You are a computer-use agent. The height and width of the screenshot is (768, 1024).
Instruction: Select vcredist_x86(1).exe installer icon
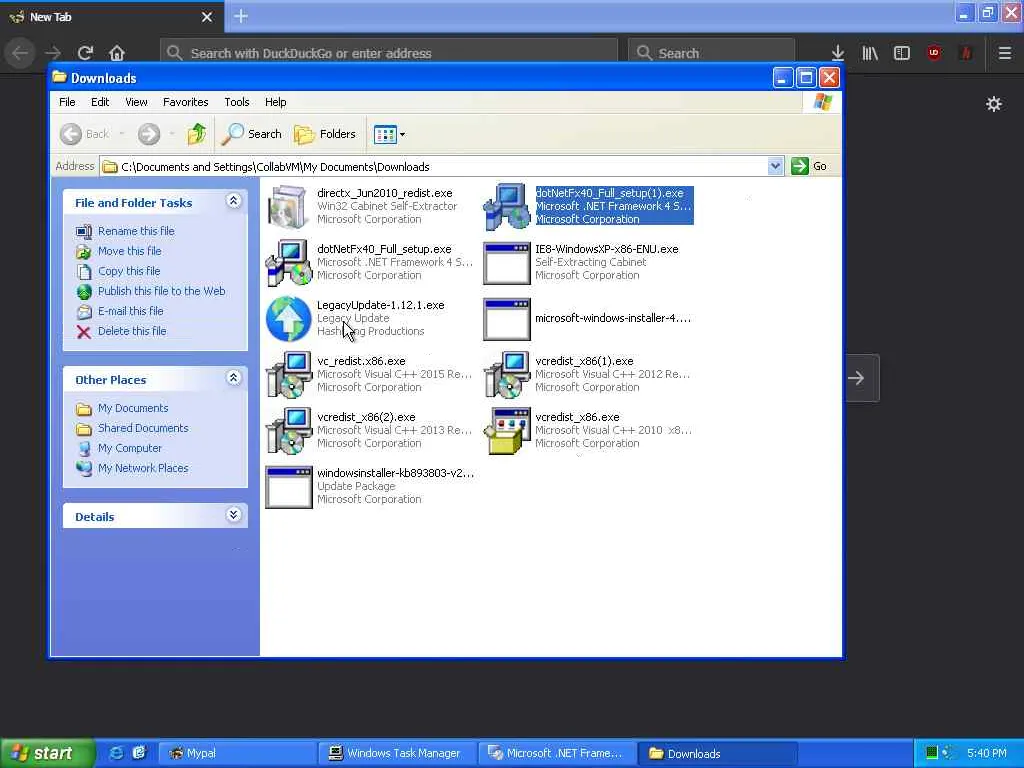(507, 375)
